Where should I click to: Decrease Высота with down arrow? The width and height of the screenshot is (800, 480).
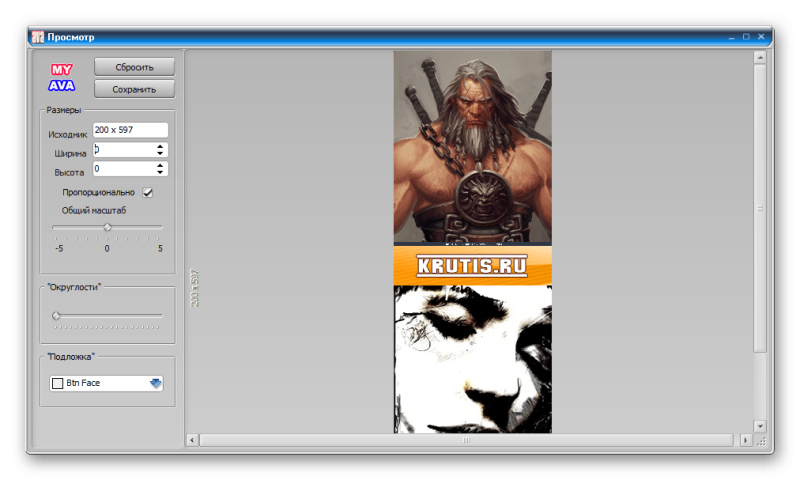(x=160, y=172)
